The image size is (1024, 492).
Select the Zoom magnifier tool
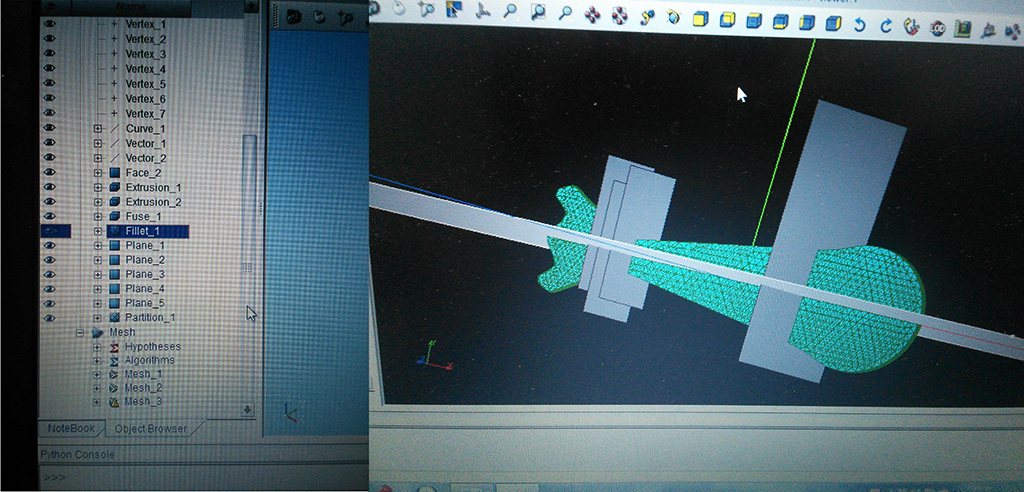coord(566,12)
